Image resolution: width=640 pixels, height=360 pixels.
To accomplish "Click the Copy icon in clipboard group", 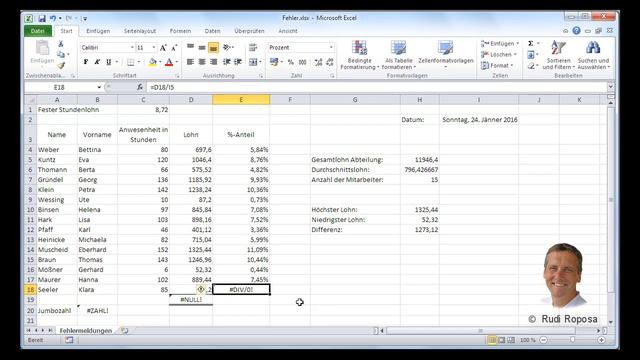I will tap(61, 54).
